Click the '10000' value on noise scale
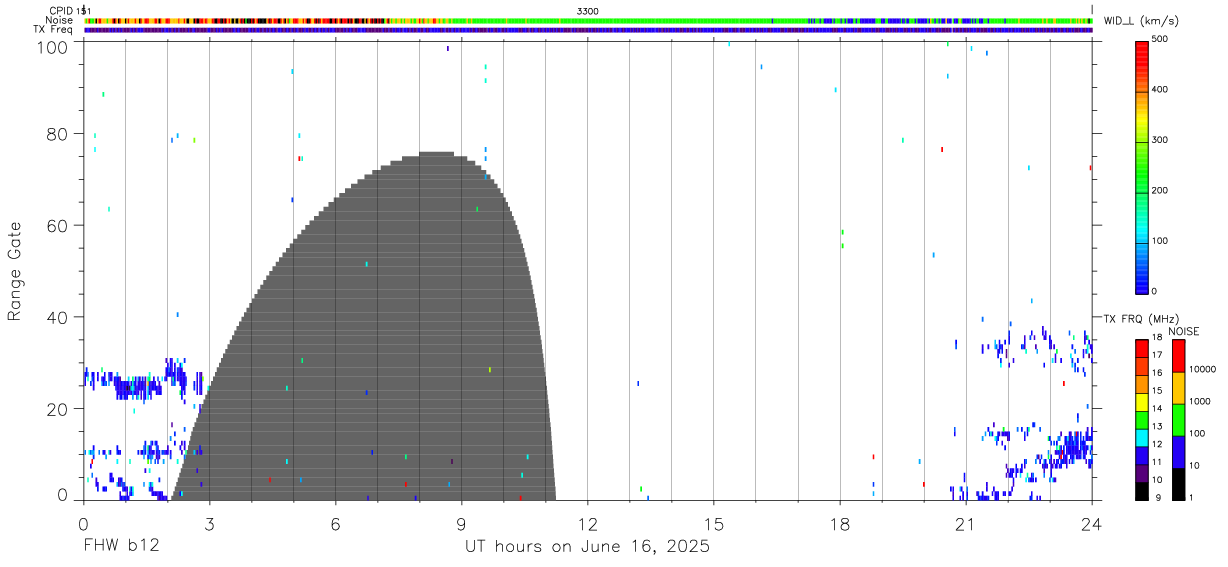This screenshot has width=1228, height=567. coord(1202,369)
